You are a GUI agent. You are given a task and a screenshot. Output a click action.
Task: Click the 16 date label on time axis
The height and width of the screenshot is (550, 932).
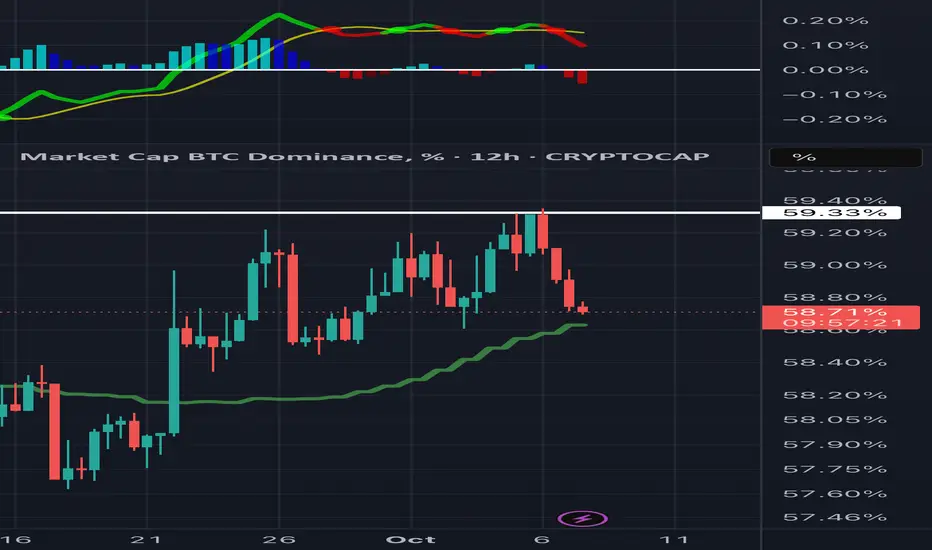coord(14,539)
